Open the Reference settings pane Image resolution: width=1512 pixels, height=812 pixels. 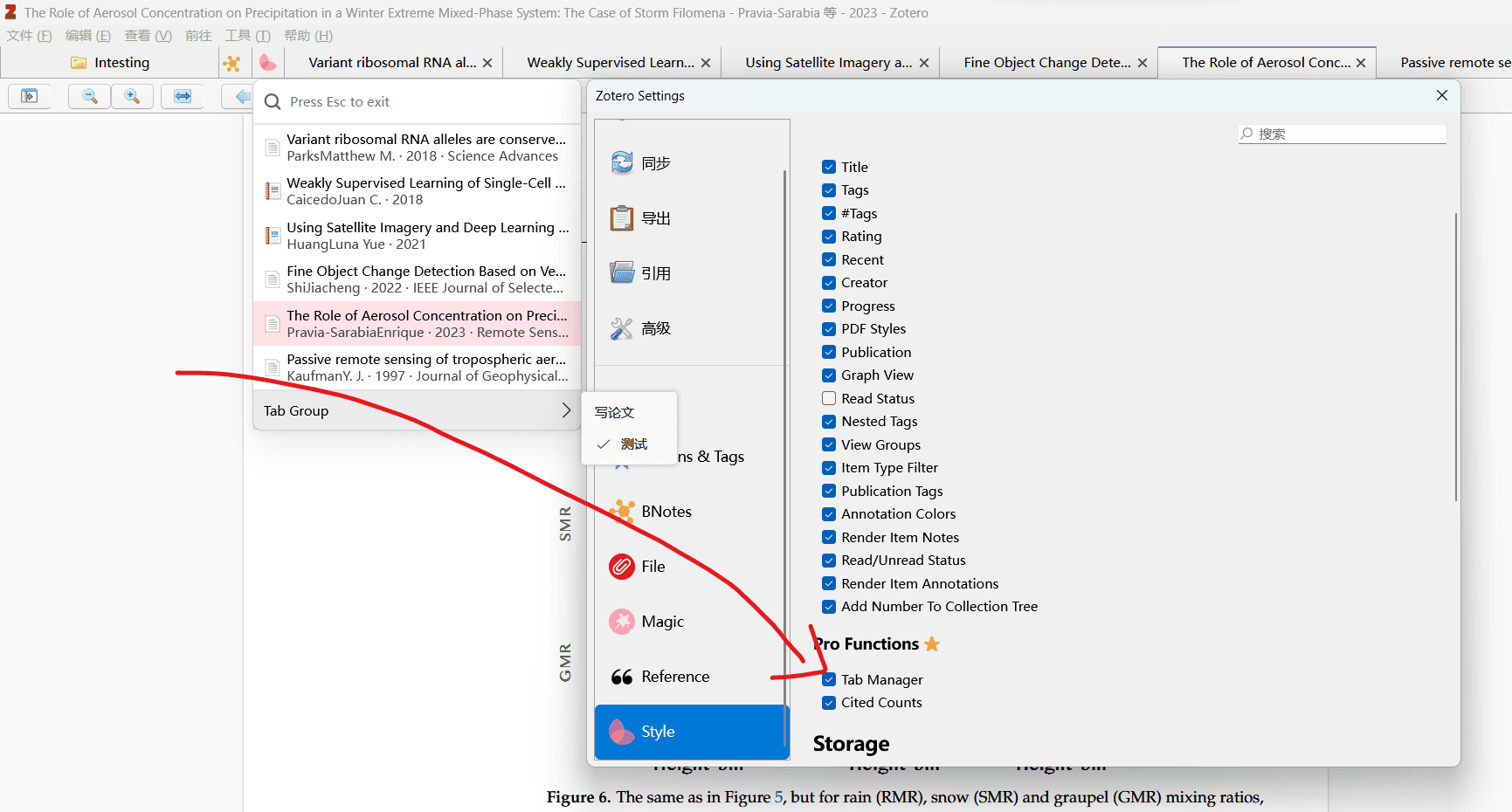point(674,677)
